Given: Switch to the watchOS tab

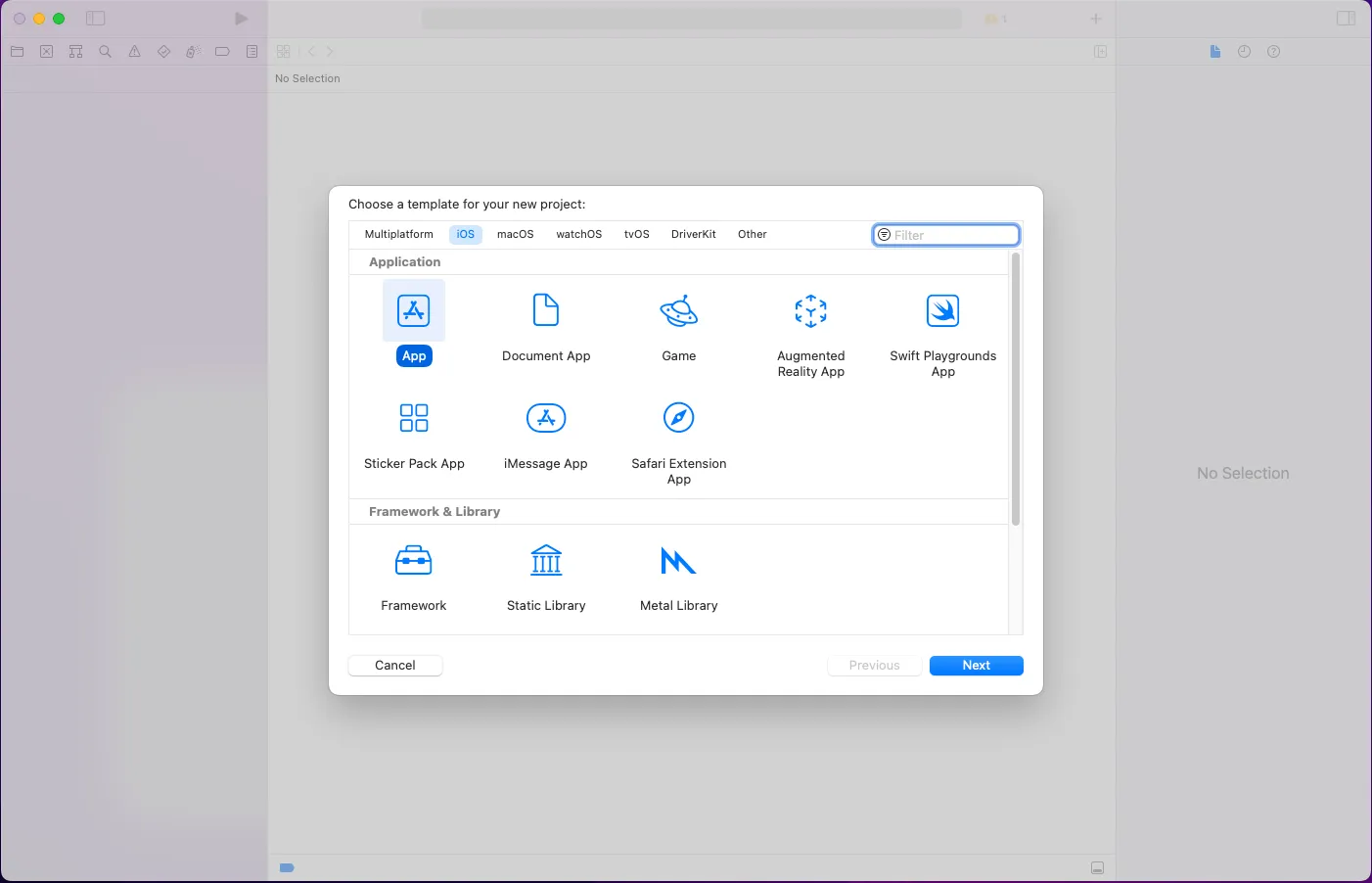Looking at the screenshot, I should coord(579,234).
